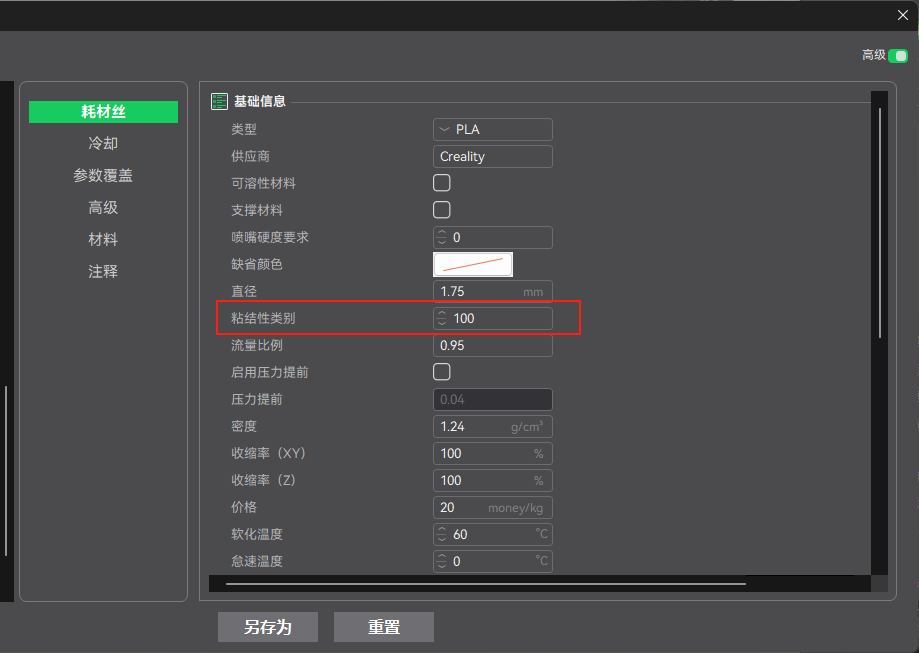This screenshot has width=919, height=653.
Task: Close the filament settings dialog
Action: (x=902, y=14)
